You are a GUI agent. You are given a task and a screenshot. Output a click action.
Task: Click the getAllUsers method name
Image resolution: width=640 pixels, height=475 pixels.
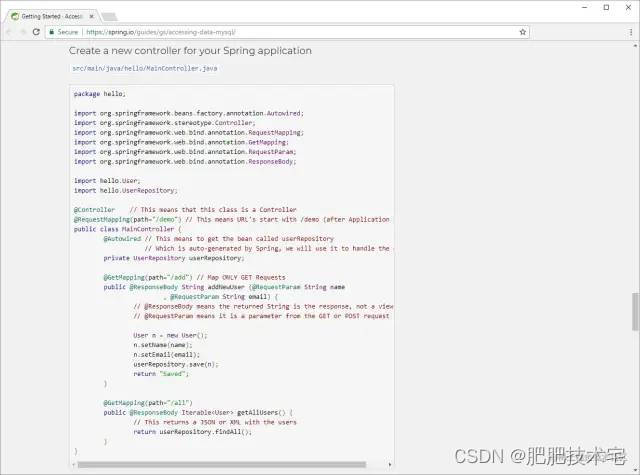tap(261, 413)
